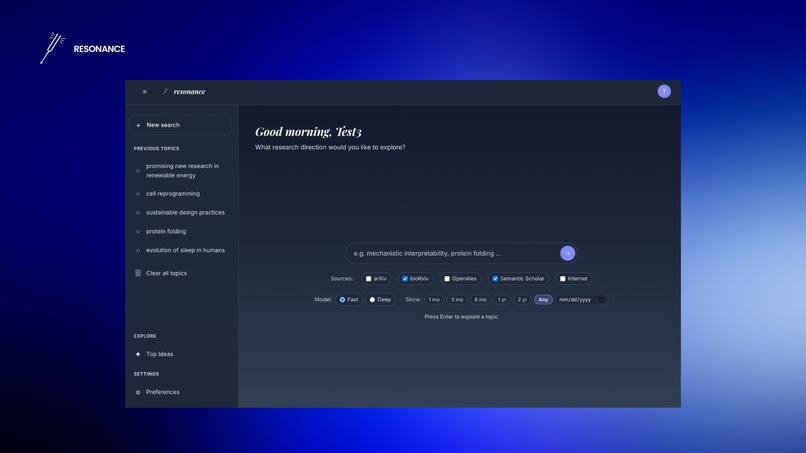Click the resonance logo in app header
806x453 pixels.
(184, 92)
